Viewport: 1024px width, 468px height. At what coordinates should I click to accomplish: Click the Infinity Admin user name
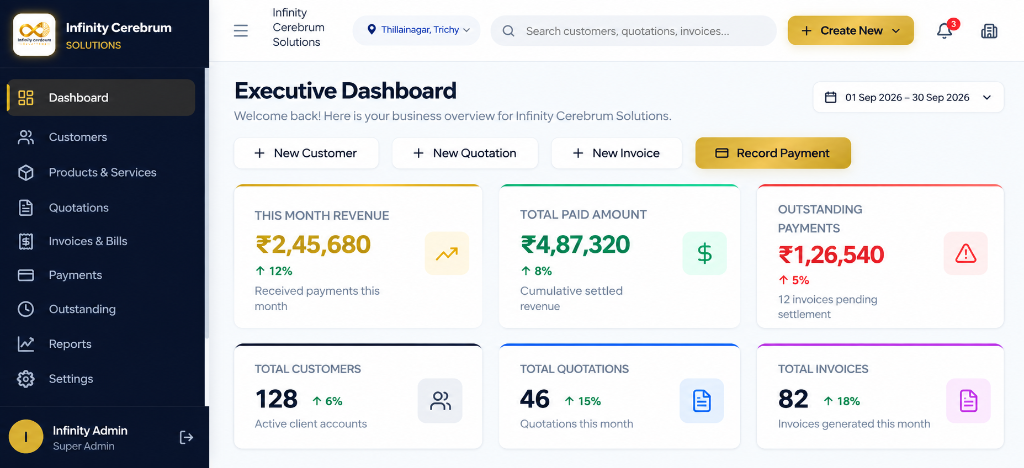coord(90,431)
